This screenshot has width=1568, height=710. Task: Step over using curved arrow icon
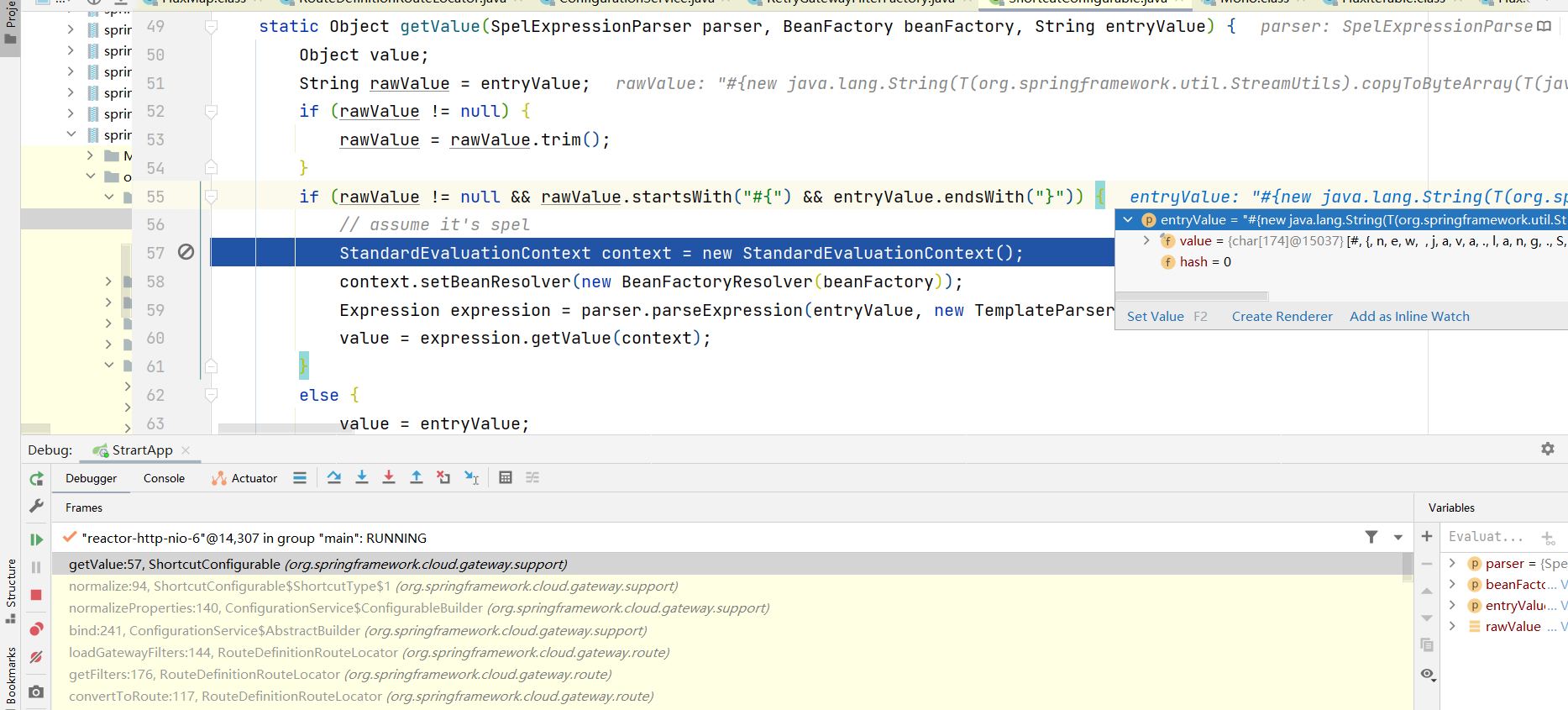coord(333,477)
